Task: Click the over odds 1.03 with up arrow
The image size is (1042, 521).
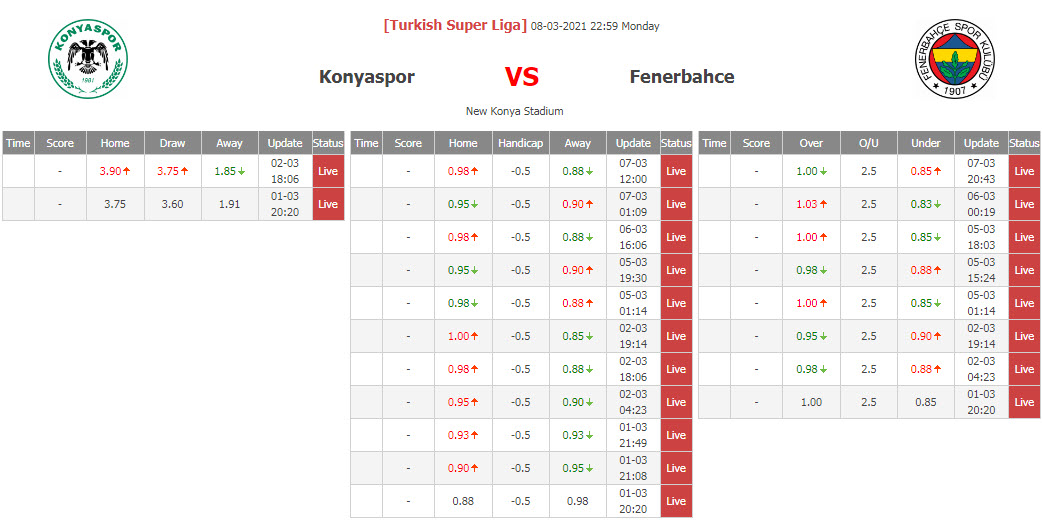Action: click(811, 204)
